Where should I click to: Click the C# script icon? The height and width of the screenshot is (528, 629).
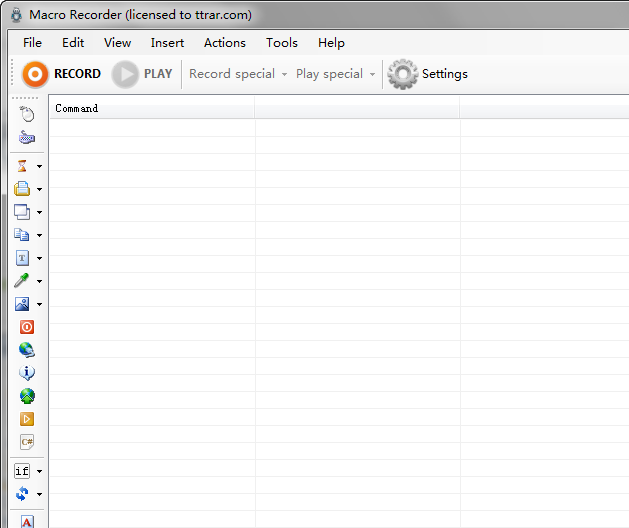pyautogui.click(x=27, y=442)
